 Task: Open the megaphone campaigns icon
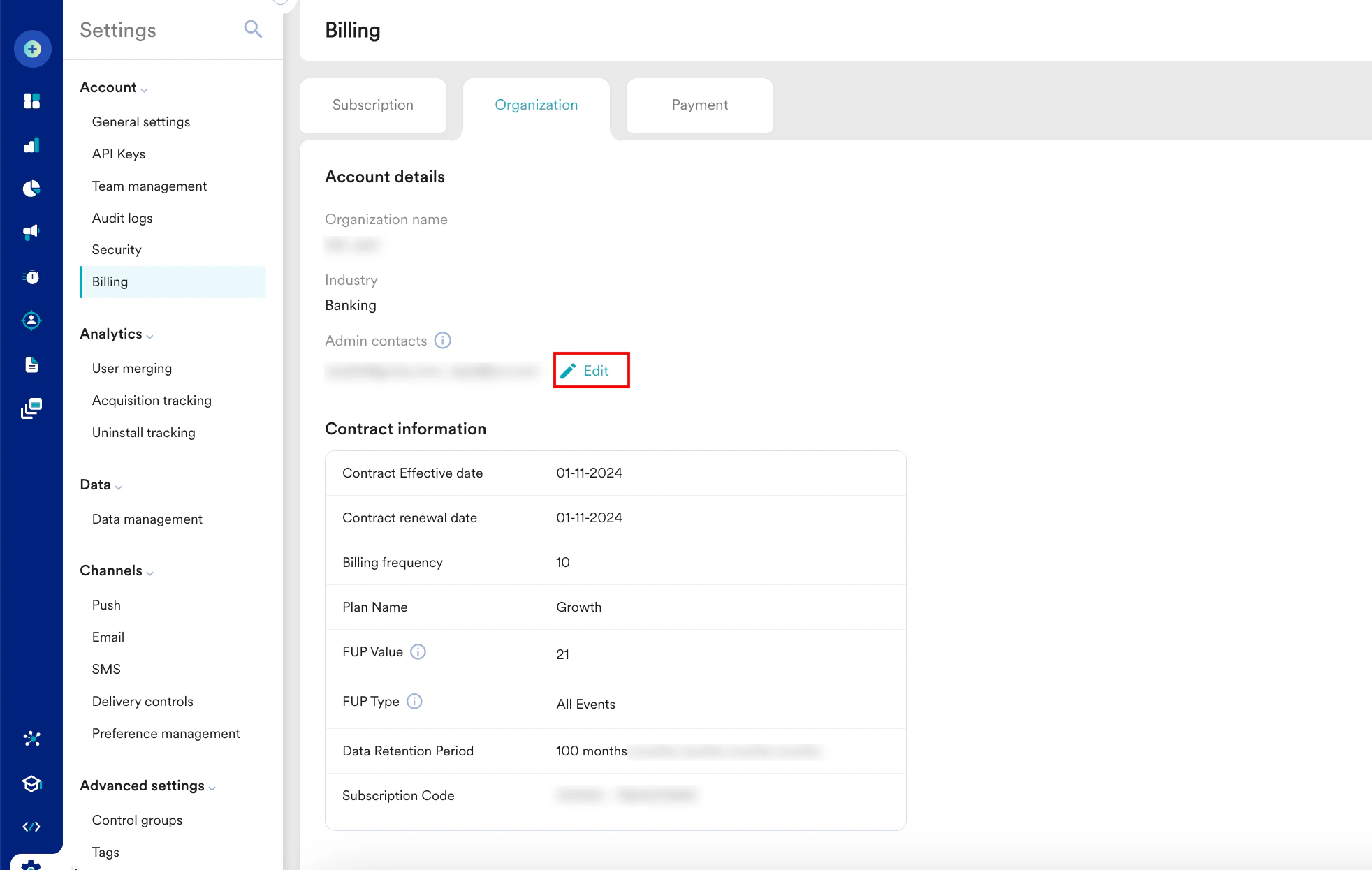coord(32,232)
